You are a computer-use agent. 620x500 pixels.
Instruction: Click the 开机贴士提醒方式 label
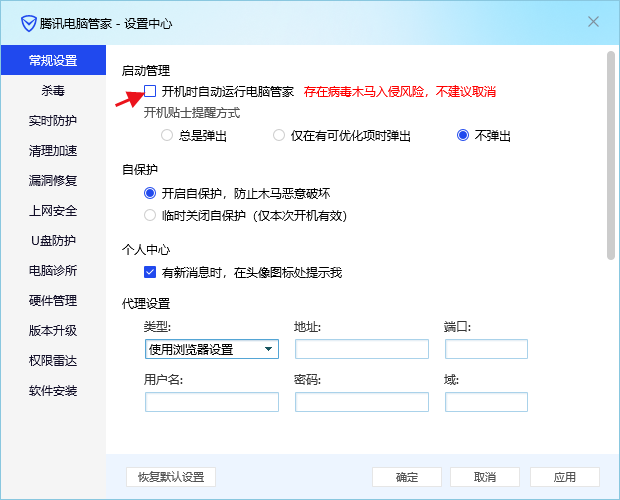pos(192,113)
